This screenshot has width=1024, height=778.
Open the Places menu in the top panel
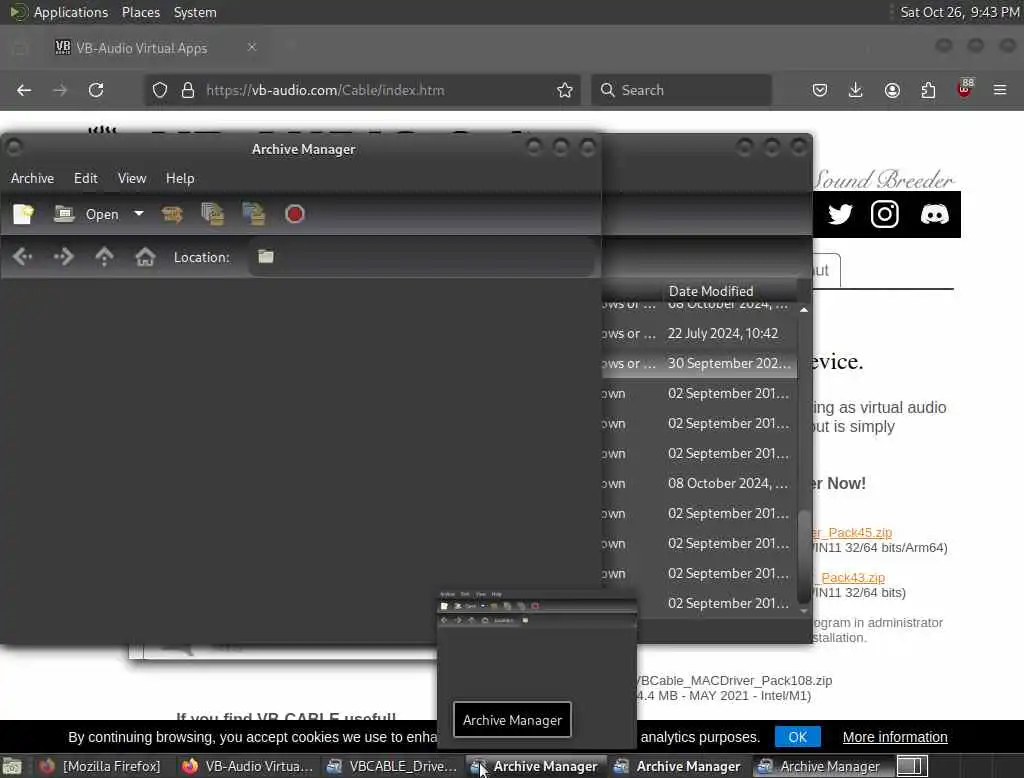pos(141,12)
